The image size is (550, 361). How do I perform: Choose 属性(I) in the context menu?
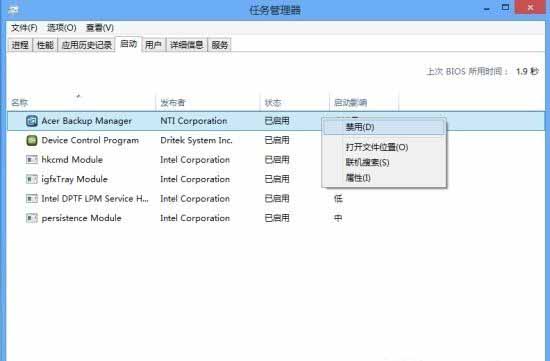click(x=384, y=178)
